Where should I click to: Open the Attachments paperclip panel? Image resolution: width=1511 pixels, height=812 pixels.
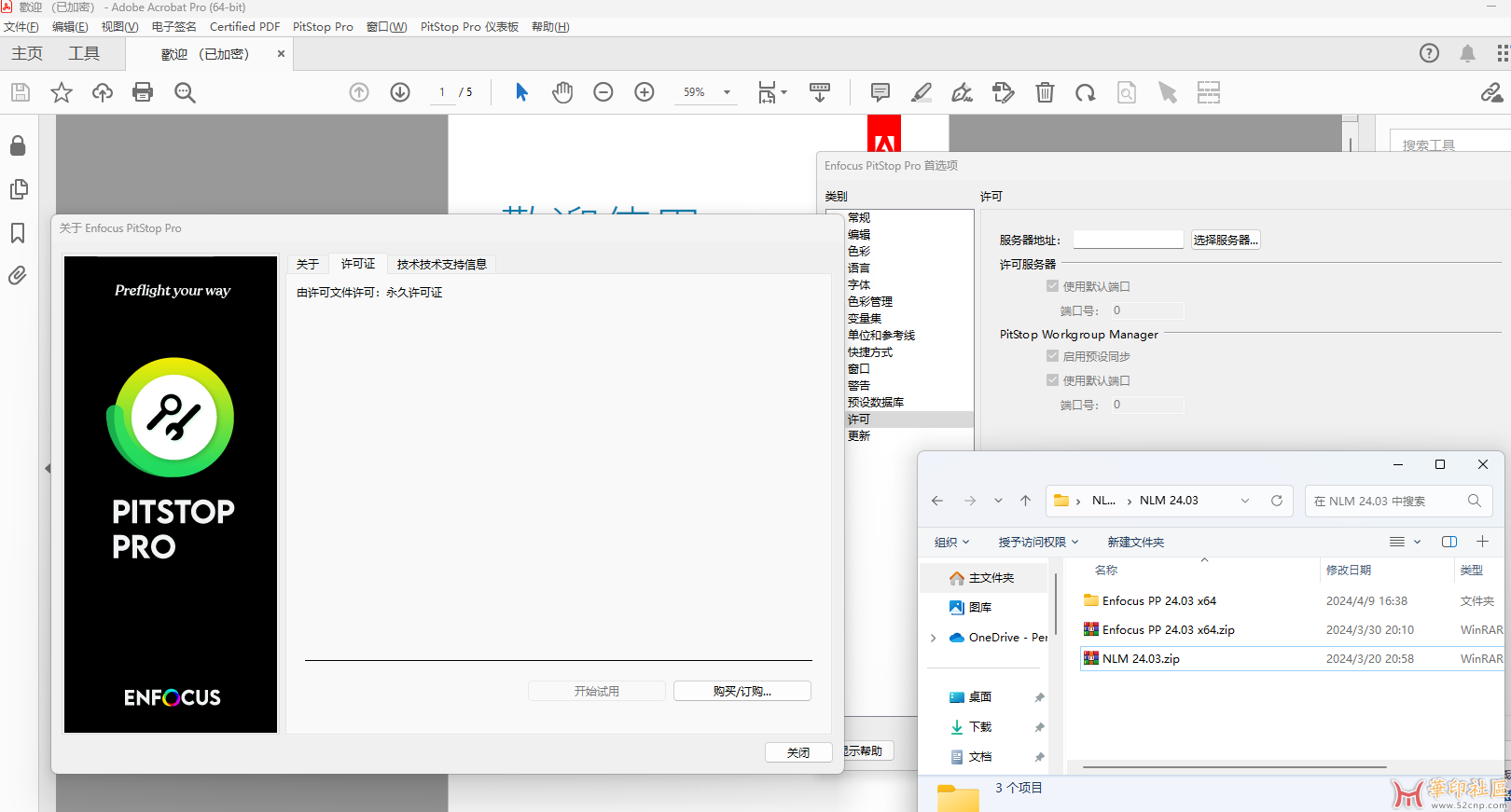point(18,276)
